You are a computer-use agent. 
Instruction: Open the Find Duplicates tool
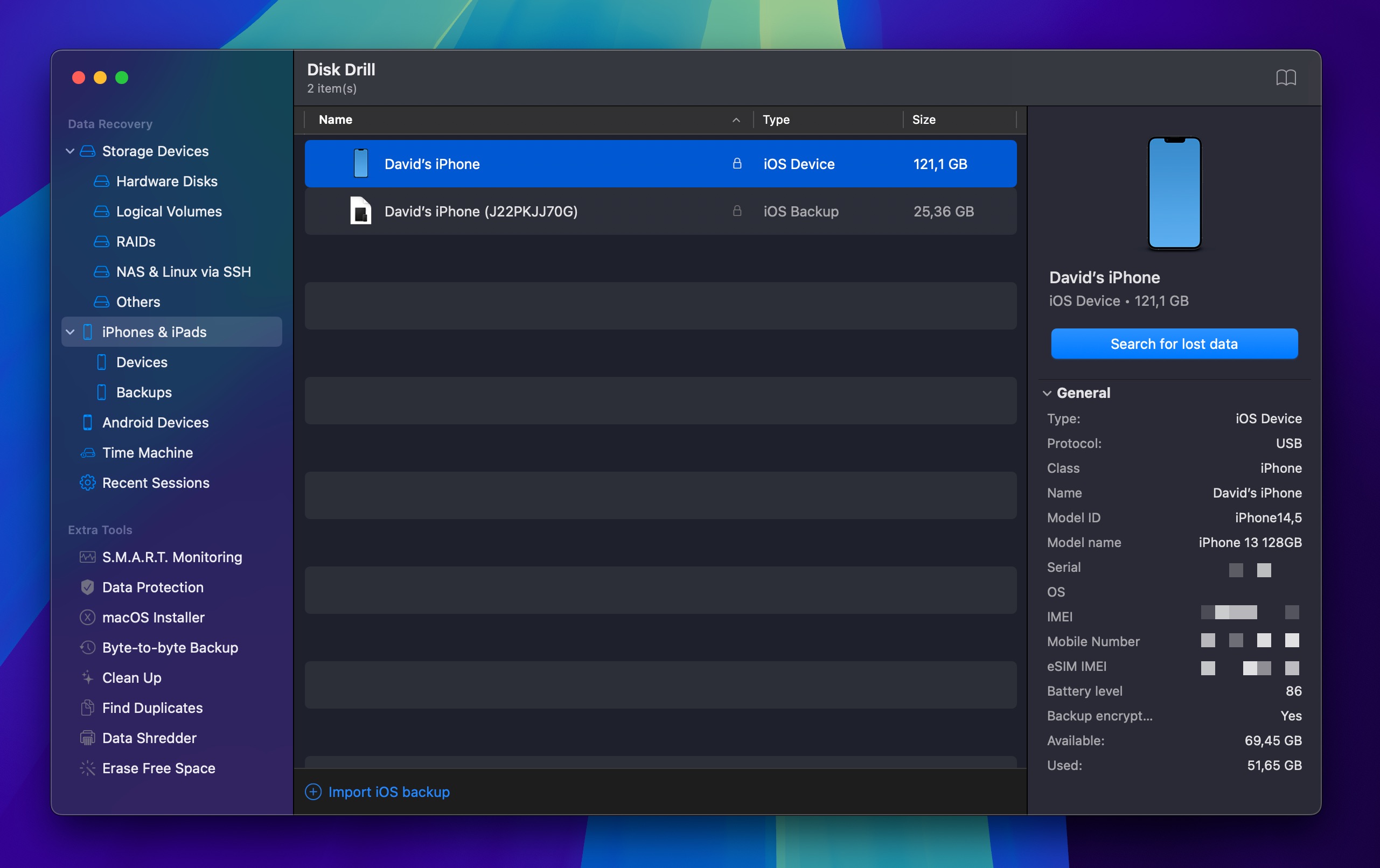[x=152, y=708]
